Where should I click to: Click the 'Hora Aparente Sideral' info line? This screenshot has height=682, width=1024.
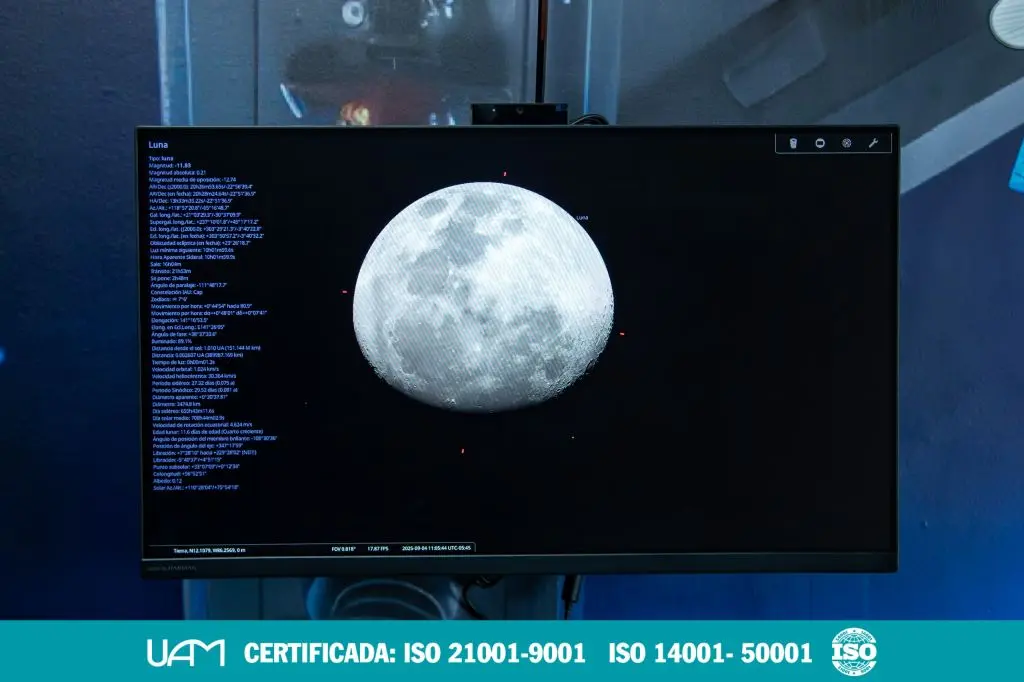(x=193, y=257)
